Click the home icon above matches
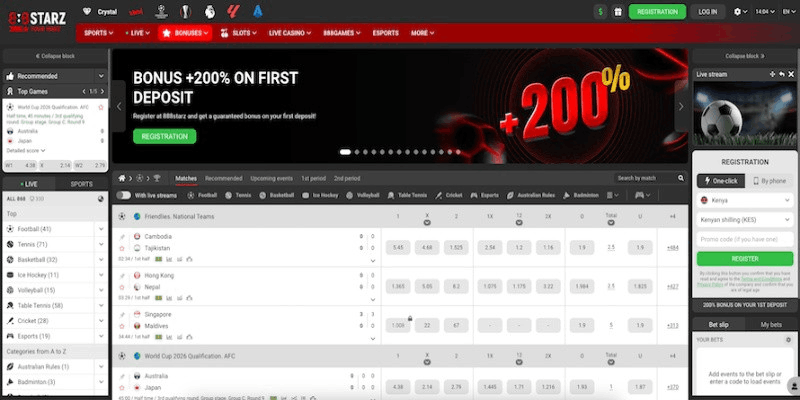 click(x=124, y=178)
